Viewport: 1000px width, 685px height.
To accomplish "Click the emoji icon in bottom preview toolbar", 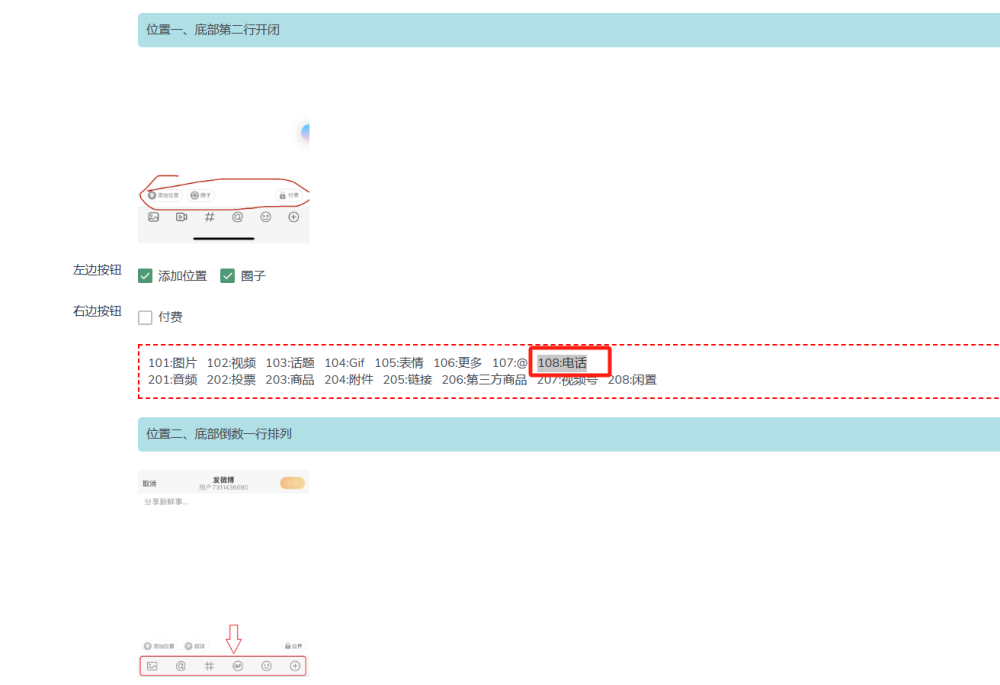I will pyautogui.click(x=266, y=666).
